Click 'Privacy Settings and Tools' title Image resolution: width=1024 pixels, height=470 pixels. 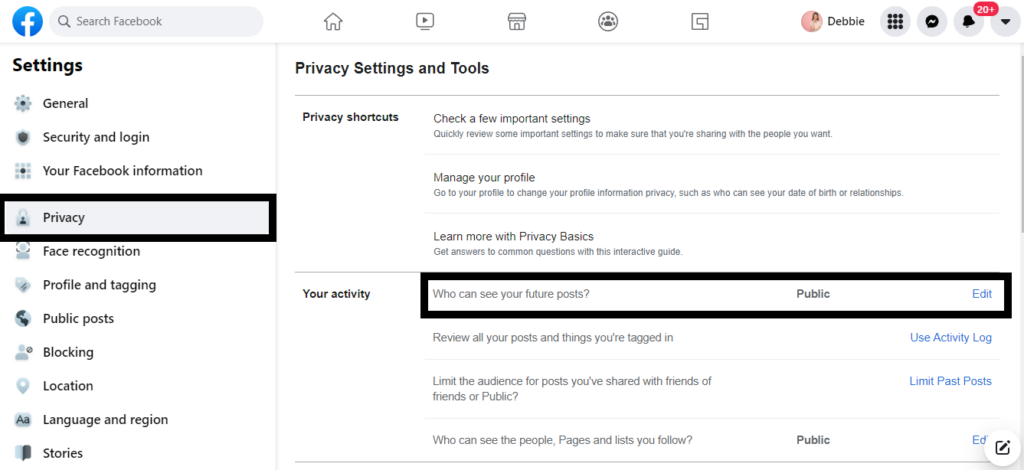click(x=392, y=68)
